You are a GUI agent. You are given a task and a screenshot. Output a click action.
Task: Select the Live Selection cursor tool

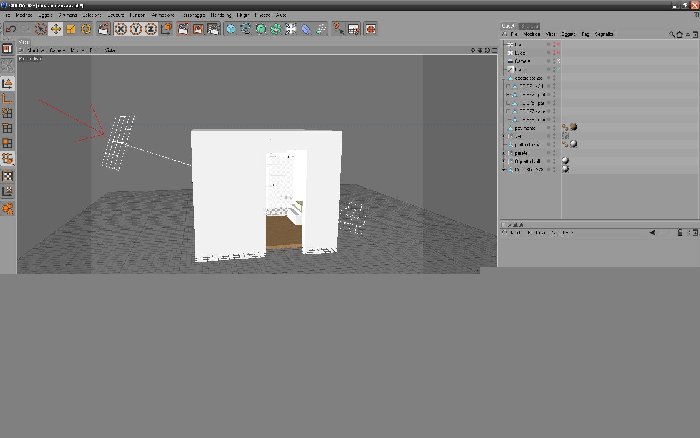click(41, 29)
